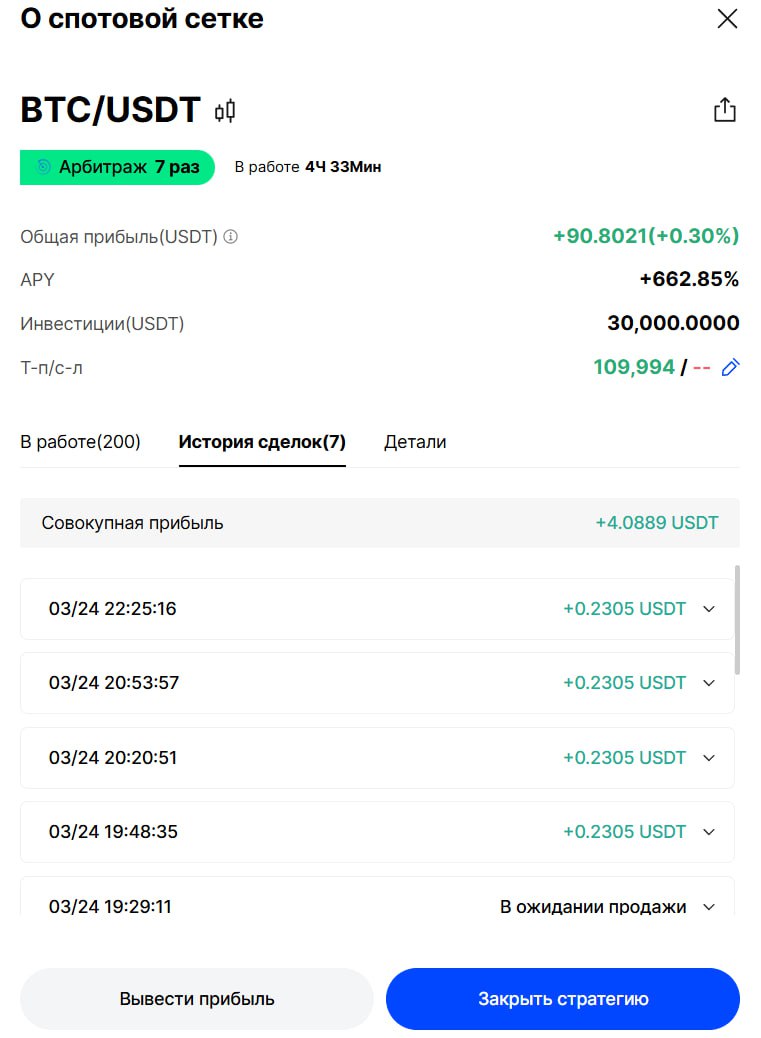761x1038 pixels.
Task: Click the take-profit value 109,994
Action: (634, 367)
